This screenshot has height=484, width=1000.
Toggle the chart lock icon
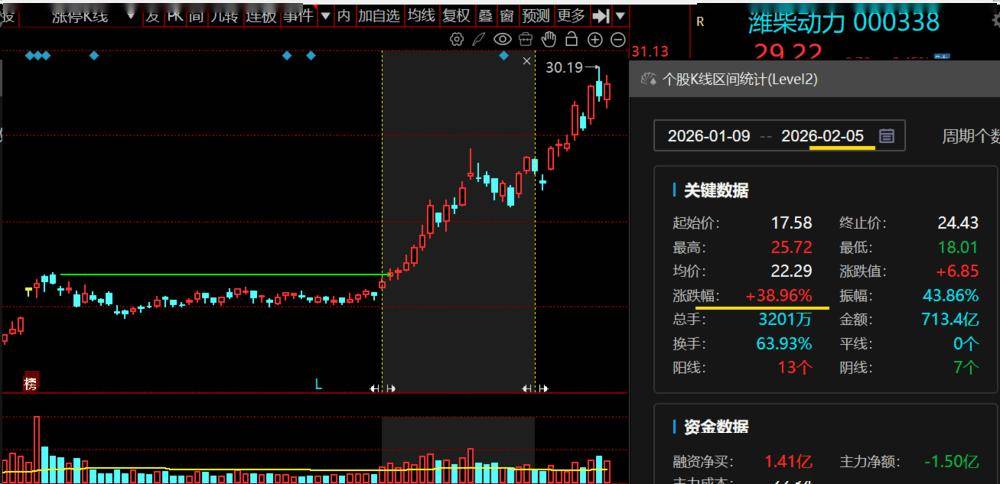point(571,40)
